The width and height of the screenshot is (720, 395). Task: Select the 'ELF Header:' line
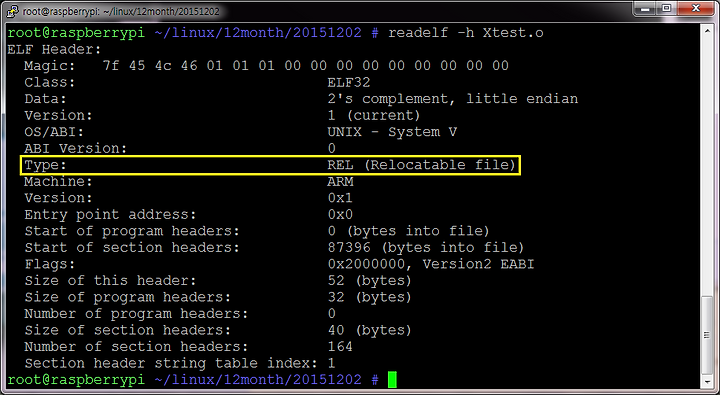click(54, 49)
